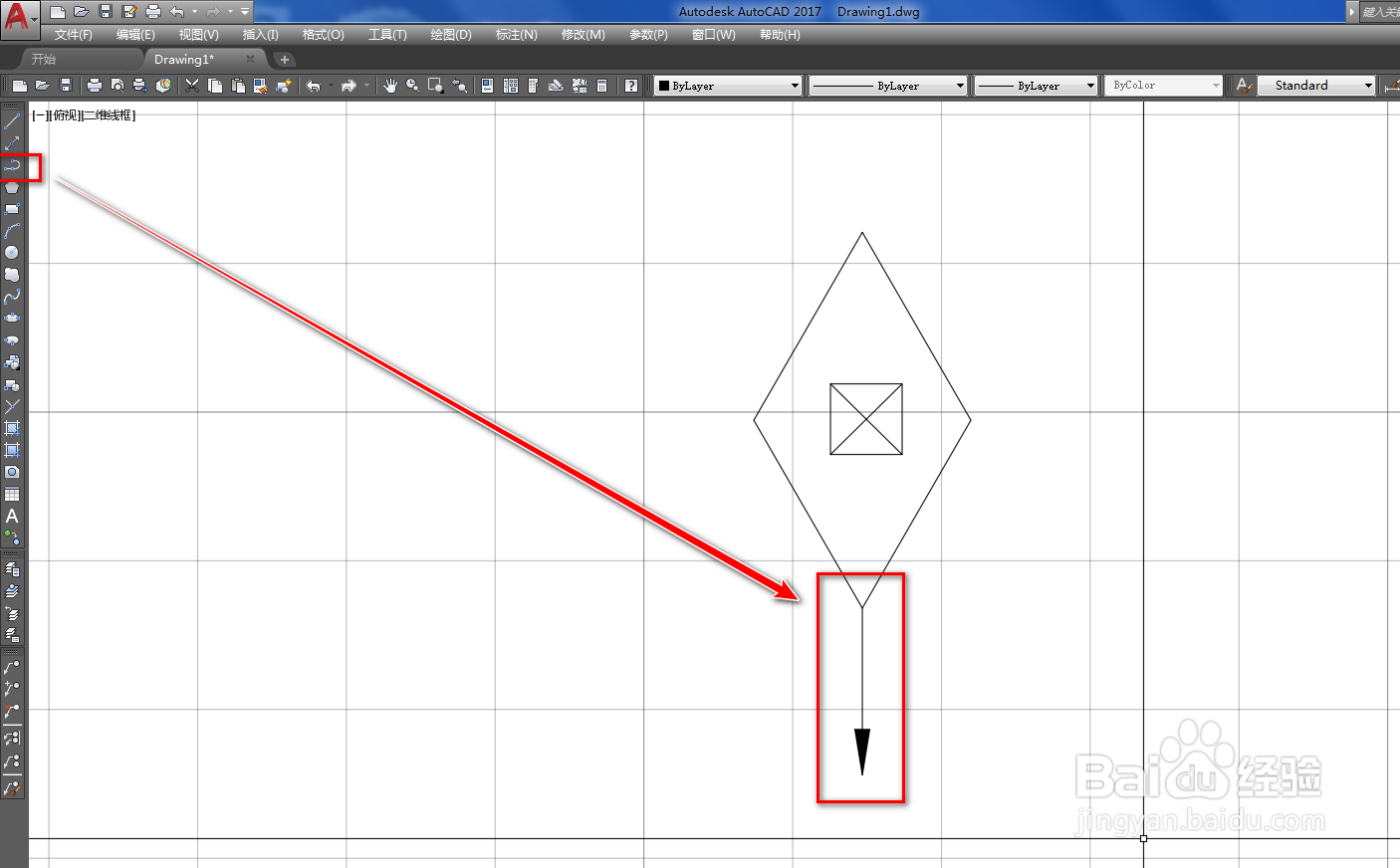Click the Copy icon in the standard toolbar
This screenshot has width=1400, height=868.
tap(214, 86)
